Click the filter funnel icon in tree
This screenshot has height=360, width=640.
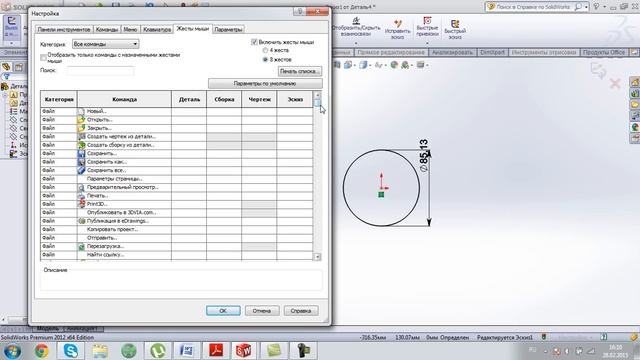click(7, 76)
